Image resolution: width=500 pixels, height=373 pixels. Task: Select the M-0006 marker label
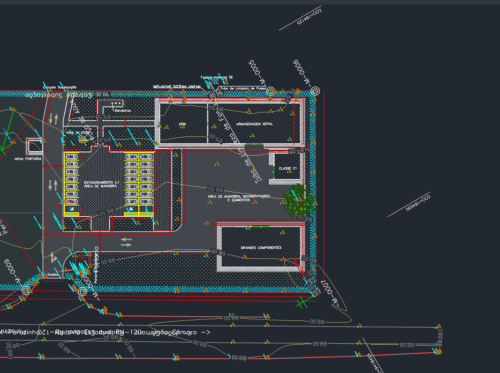click(301, 72)
